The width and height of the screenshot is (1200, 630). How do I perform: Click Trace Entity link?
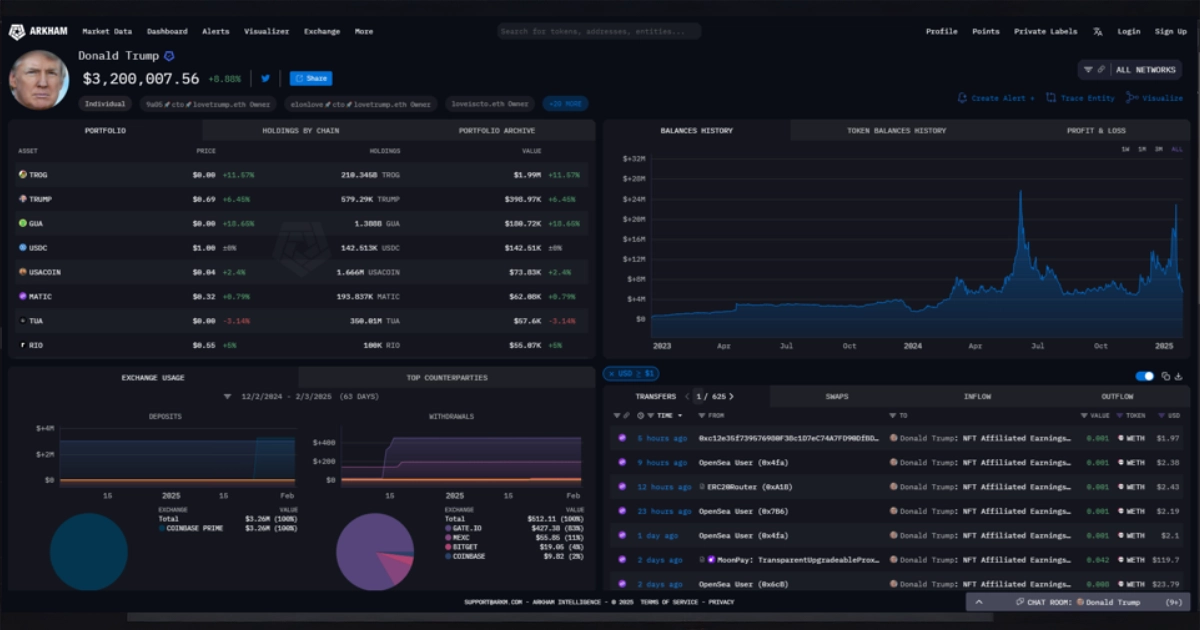pos(1080,98)
